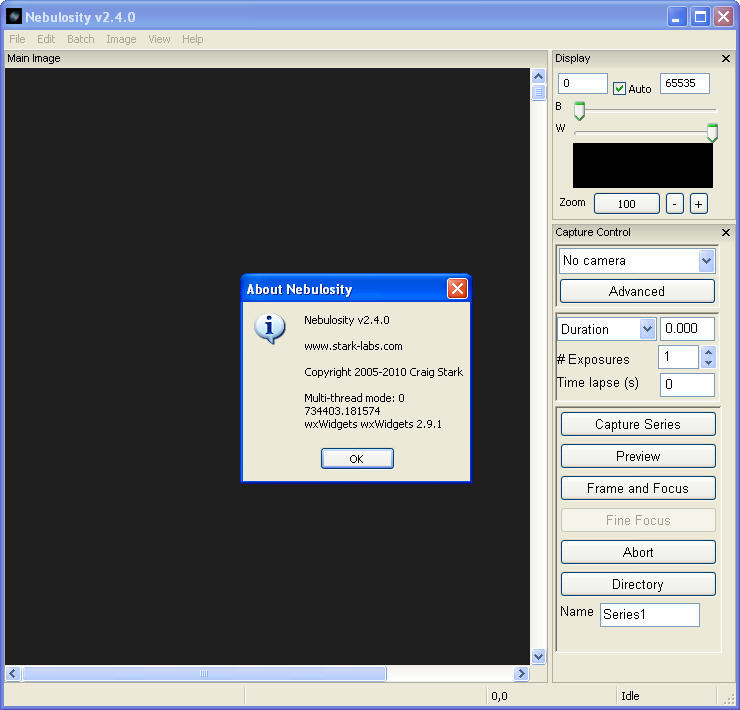Screen dimensions: 740x710
Task: Click the Nebulosity app icon in title bar
Action: coord(14,17)
